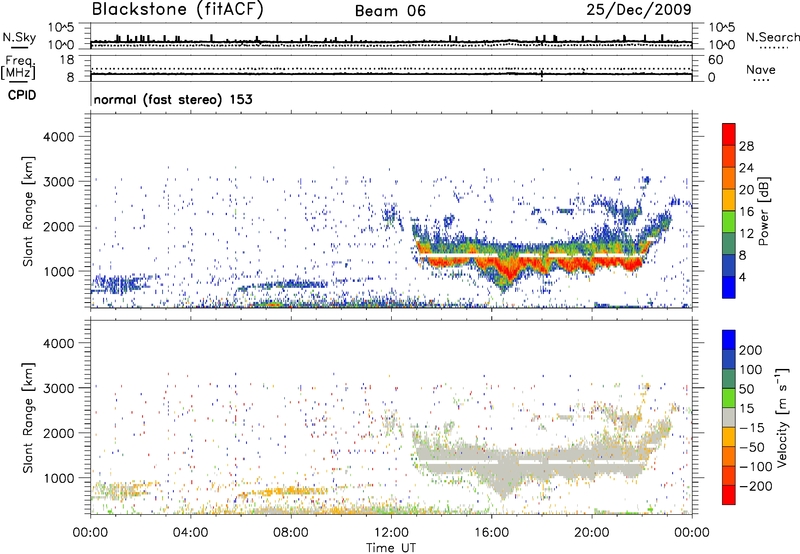Click the right "10^0" noise axis label
This screenshot has width=800, height=554.
pyautogui.click(x=722, y=45)
